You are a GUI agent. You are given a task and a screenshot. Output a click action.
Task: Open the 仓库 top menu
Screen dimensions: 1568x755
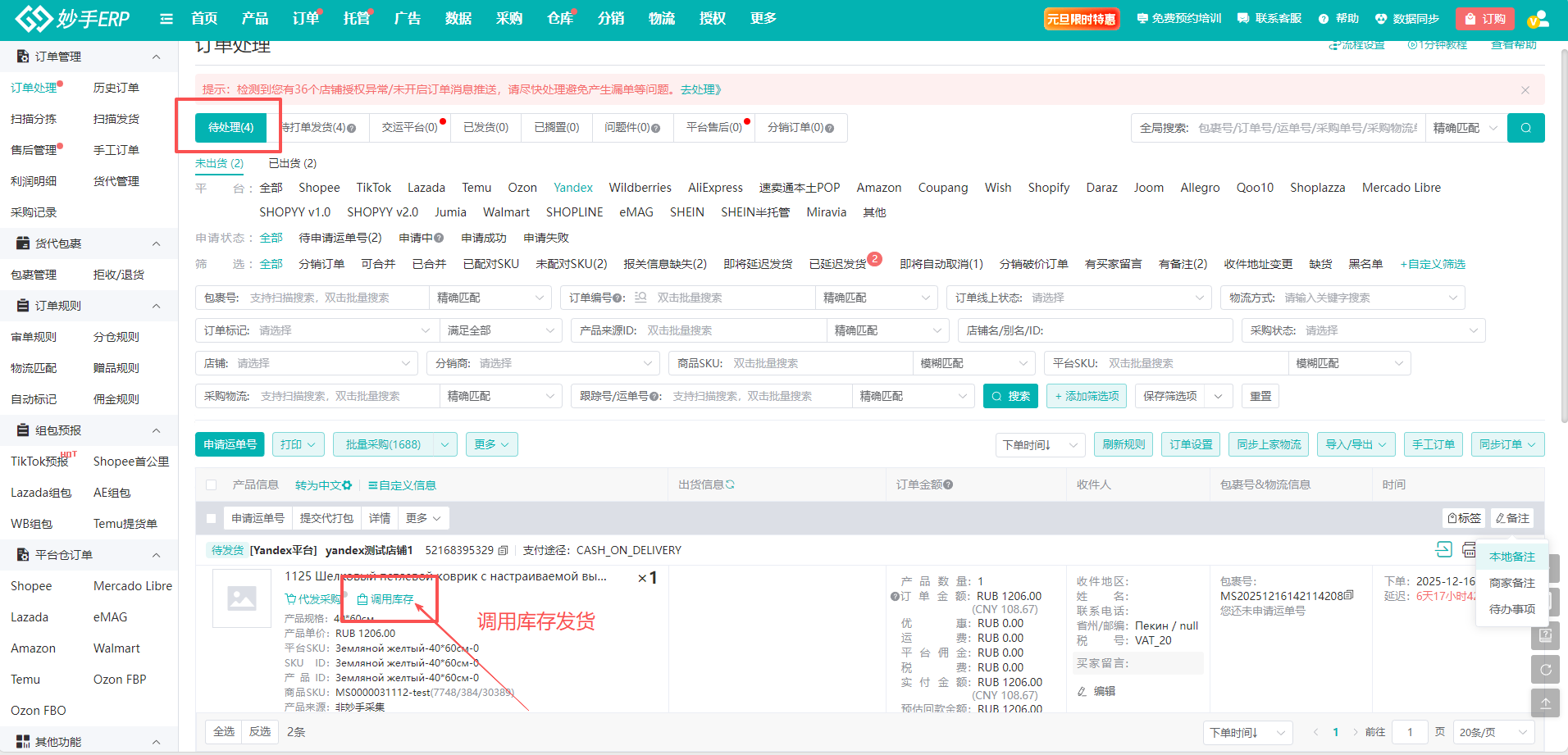pyautogui.click(x=560, y=19)
